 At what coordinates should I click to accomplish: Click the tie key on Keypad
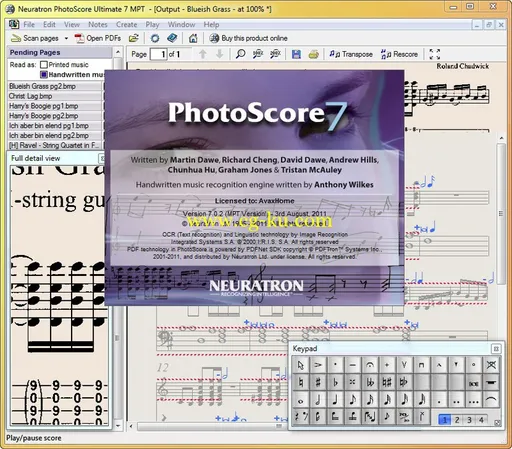[x=491, y=400]
